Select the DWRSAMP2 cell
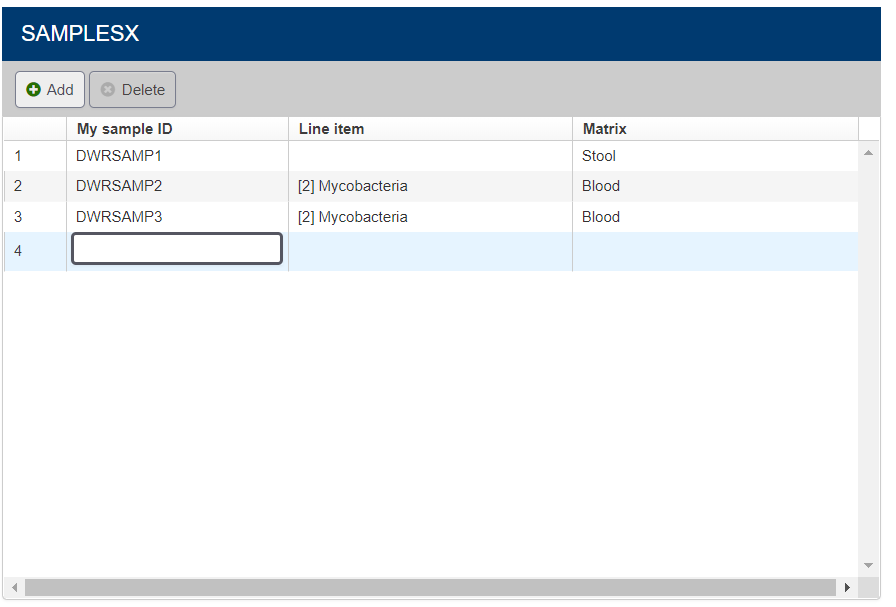 tap(119, 186)
